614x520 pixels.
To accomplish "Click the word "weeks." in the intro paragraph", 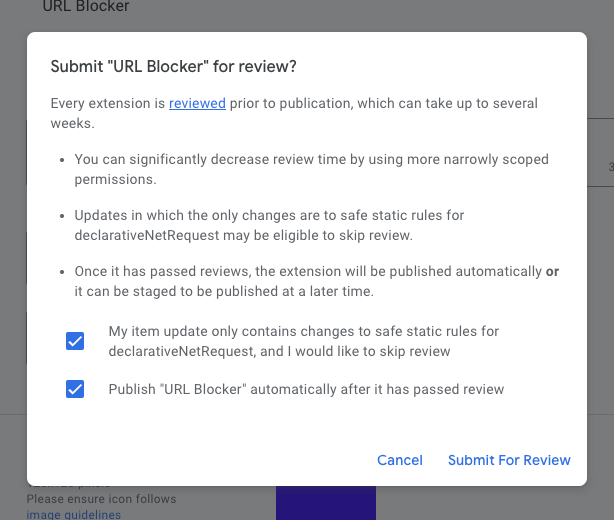I will click(72, 123).
